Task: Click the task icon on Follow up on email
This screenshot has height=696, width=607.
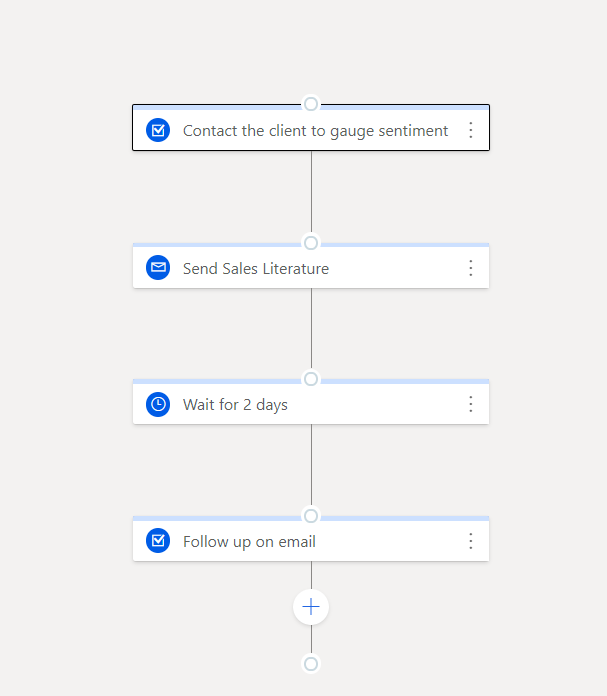Action: (x=158, y=541)
